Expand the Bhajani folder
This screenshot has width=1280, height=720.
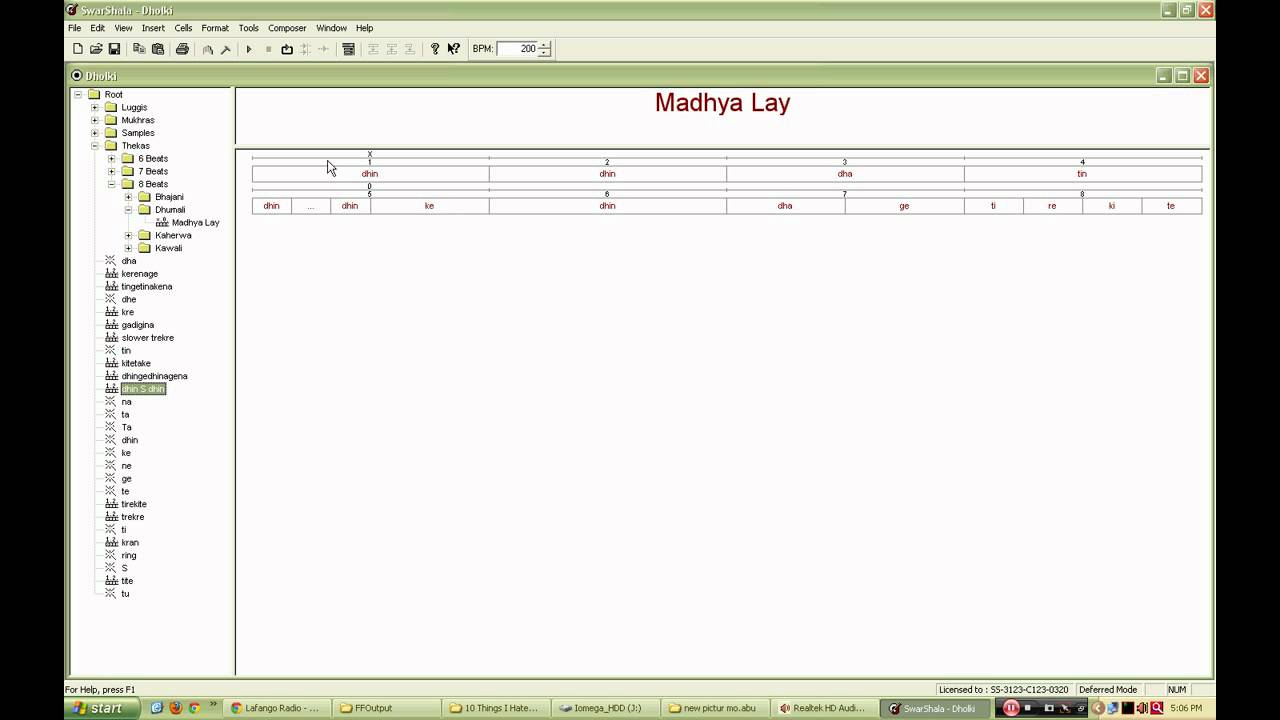[129, 197]
